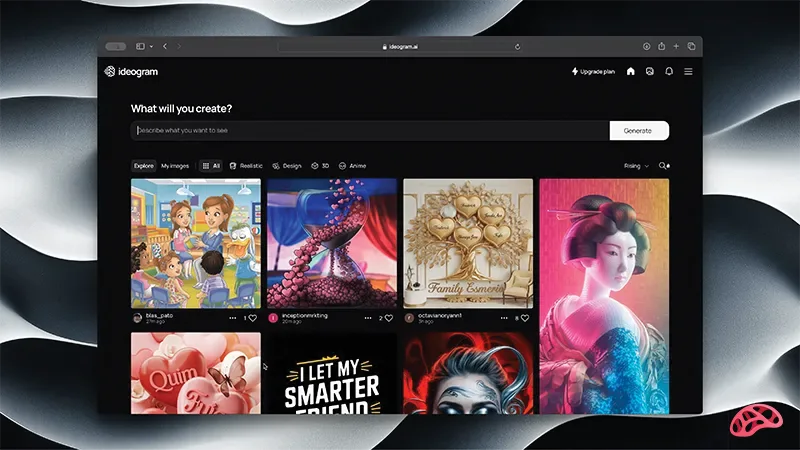The width and height of the screenshot is (800, 450).
Task: Click the search users icon
Action: (664, 166)
